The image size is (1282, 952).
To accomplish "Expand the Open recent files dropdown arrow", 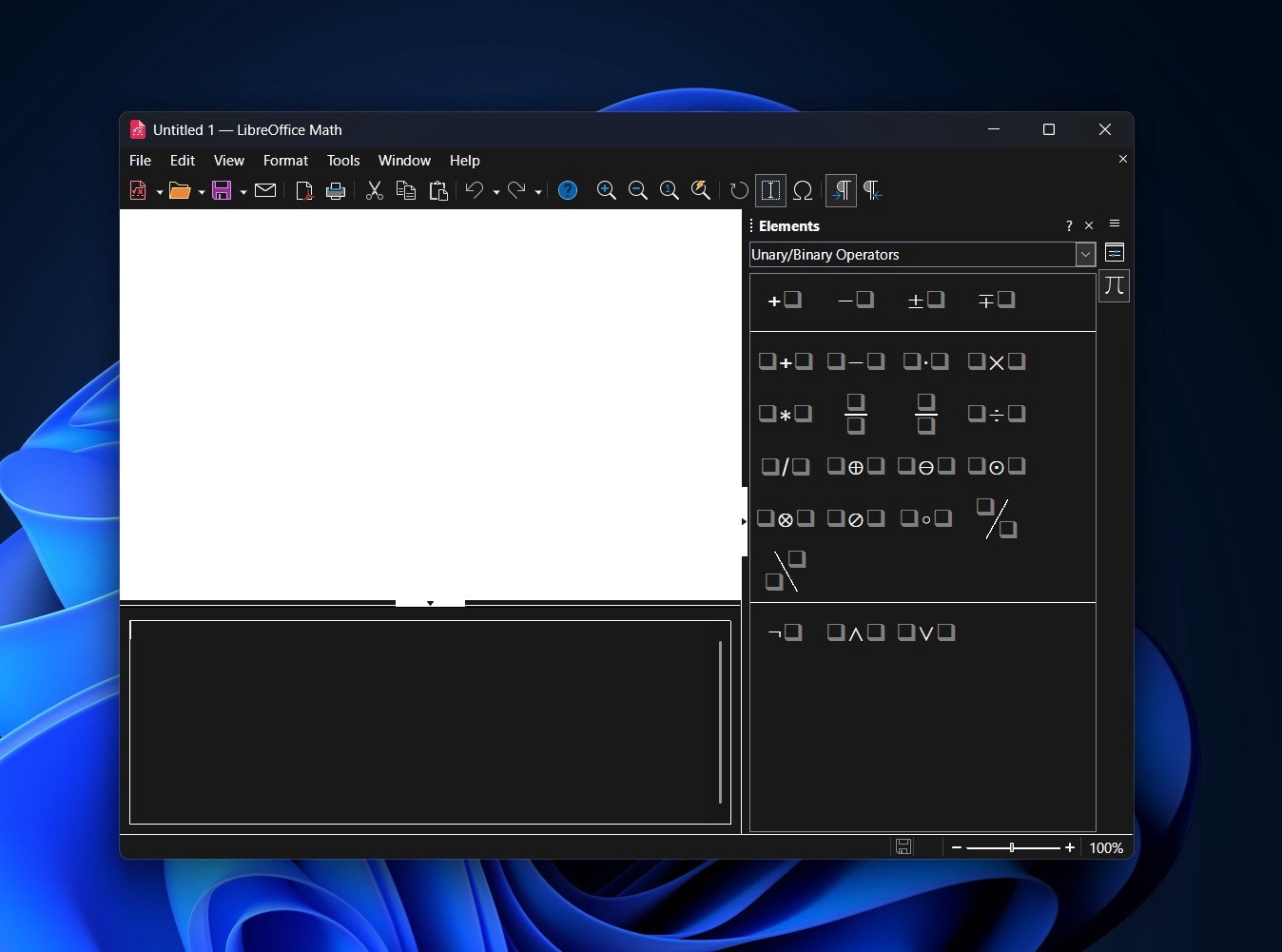I will click(x=202, y=192).
